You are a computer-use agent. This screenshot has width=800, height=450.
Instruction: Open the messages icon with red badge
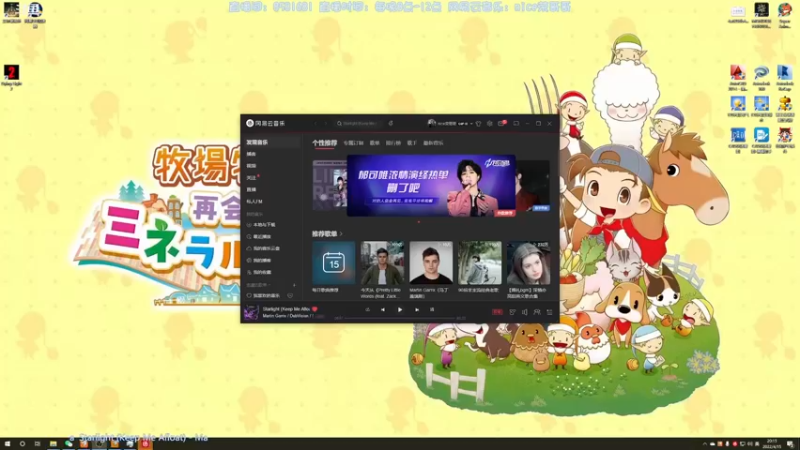(x=502, y=123)
